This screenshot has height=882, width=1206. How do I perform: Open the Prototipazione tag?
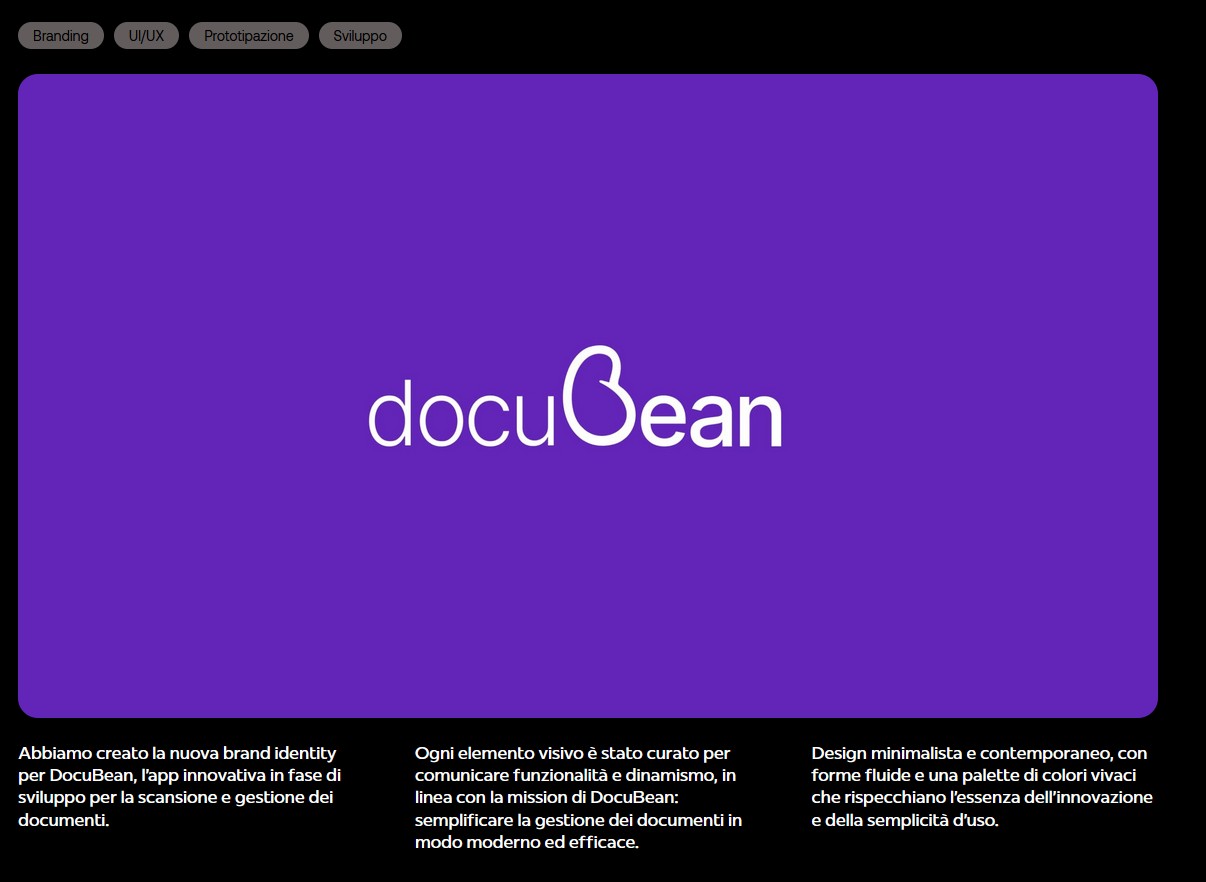point(249,36)
